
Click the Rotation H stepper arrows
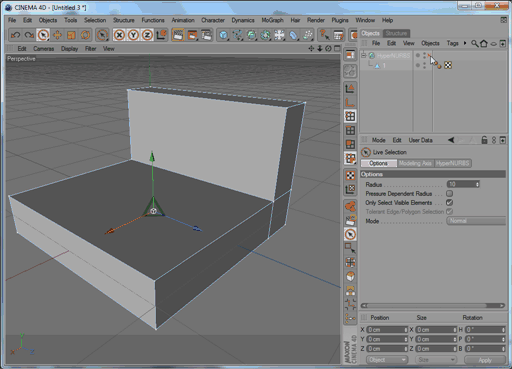(x=503, y=330)
